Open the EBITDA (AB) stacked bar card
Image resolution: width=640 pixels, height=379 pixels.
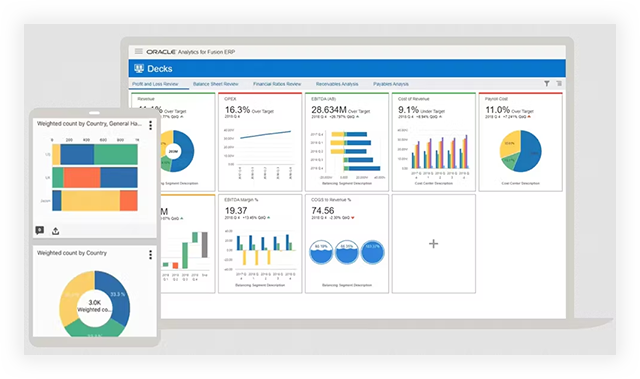(347, 142)
